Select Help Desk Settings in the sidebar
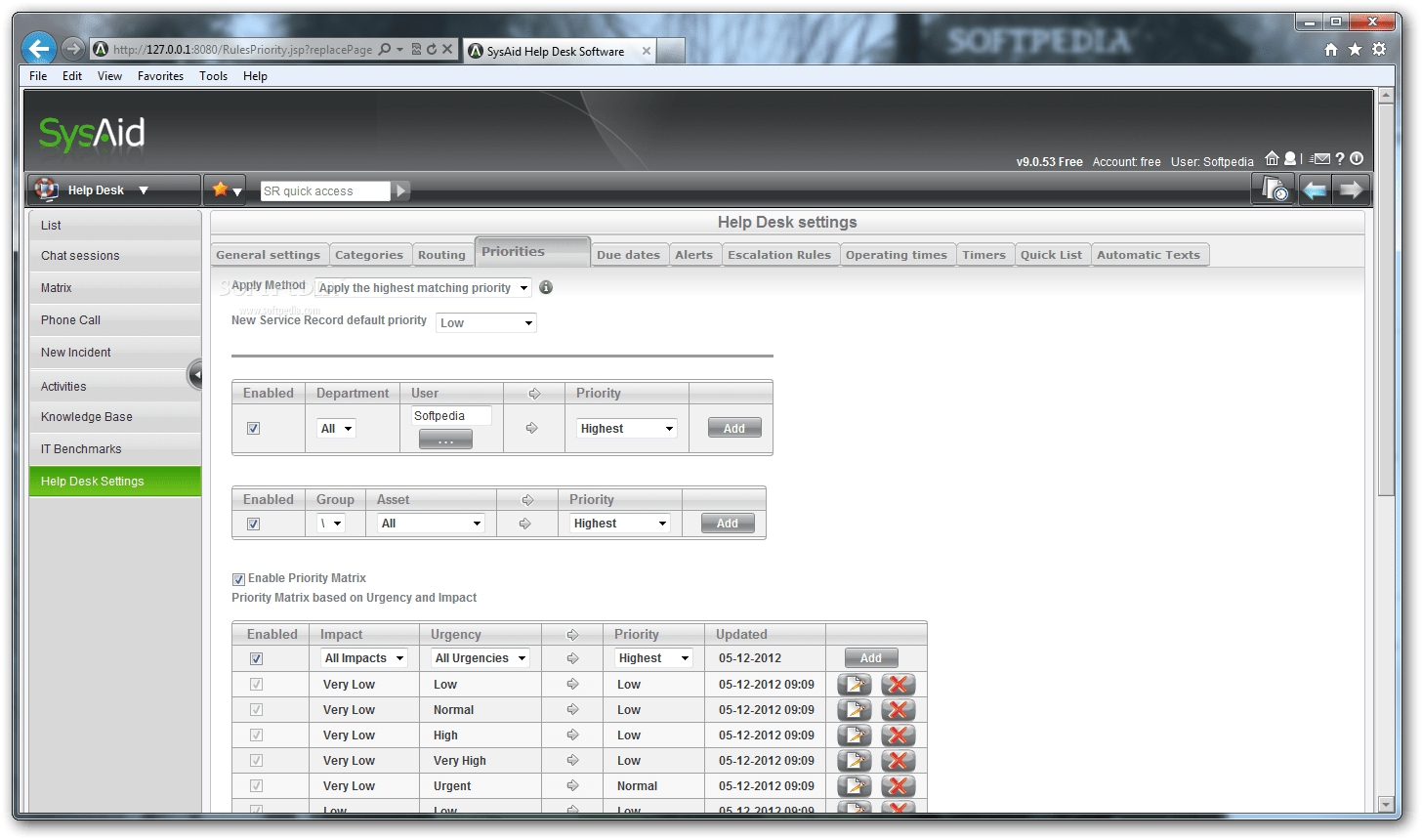The height and width of the screenshot is (840, 1422). 92,481
